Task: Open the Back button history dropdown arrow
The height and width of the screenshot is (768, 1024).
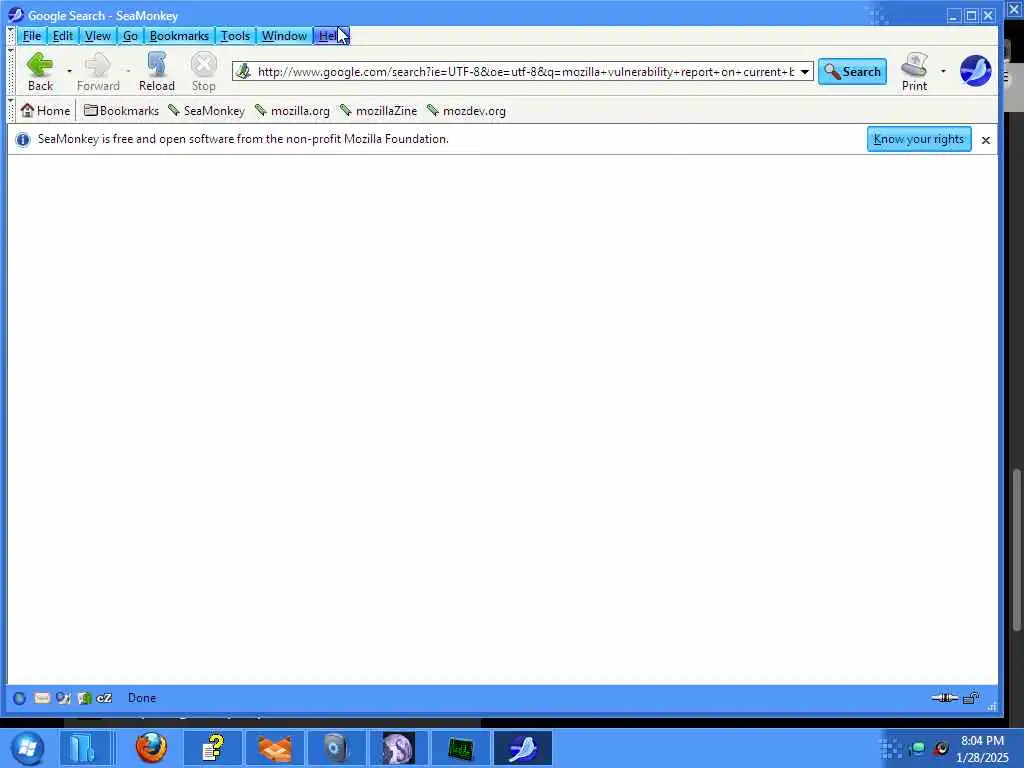Action: [x=69, y=71]
